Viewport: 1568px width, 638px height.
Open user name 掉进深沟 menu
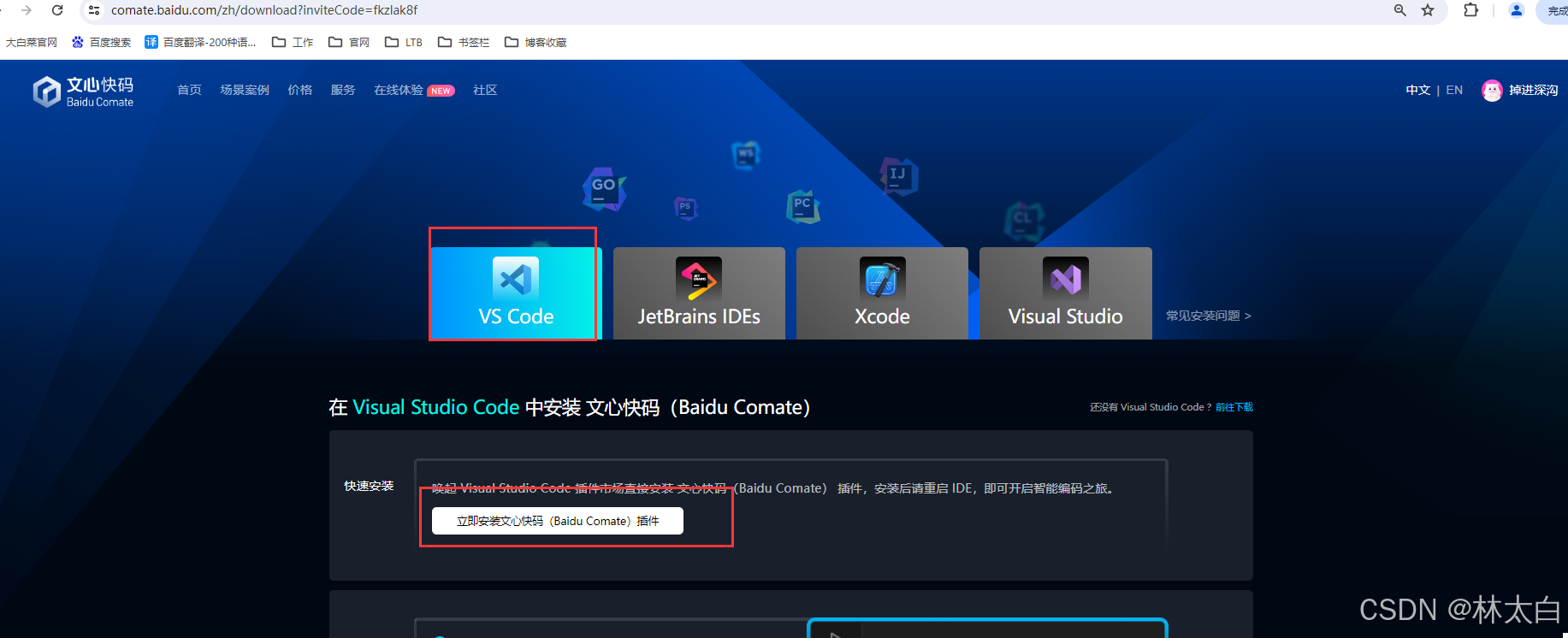coord(1534,90)
